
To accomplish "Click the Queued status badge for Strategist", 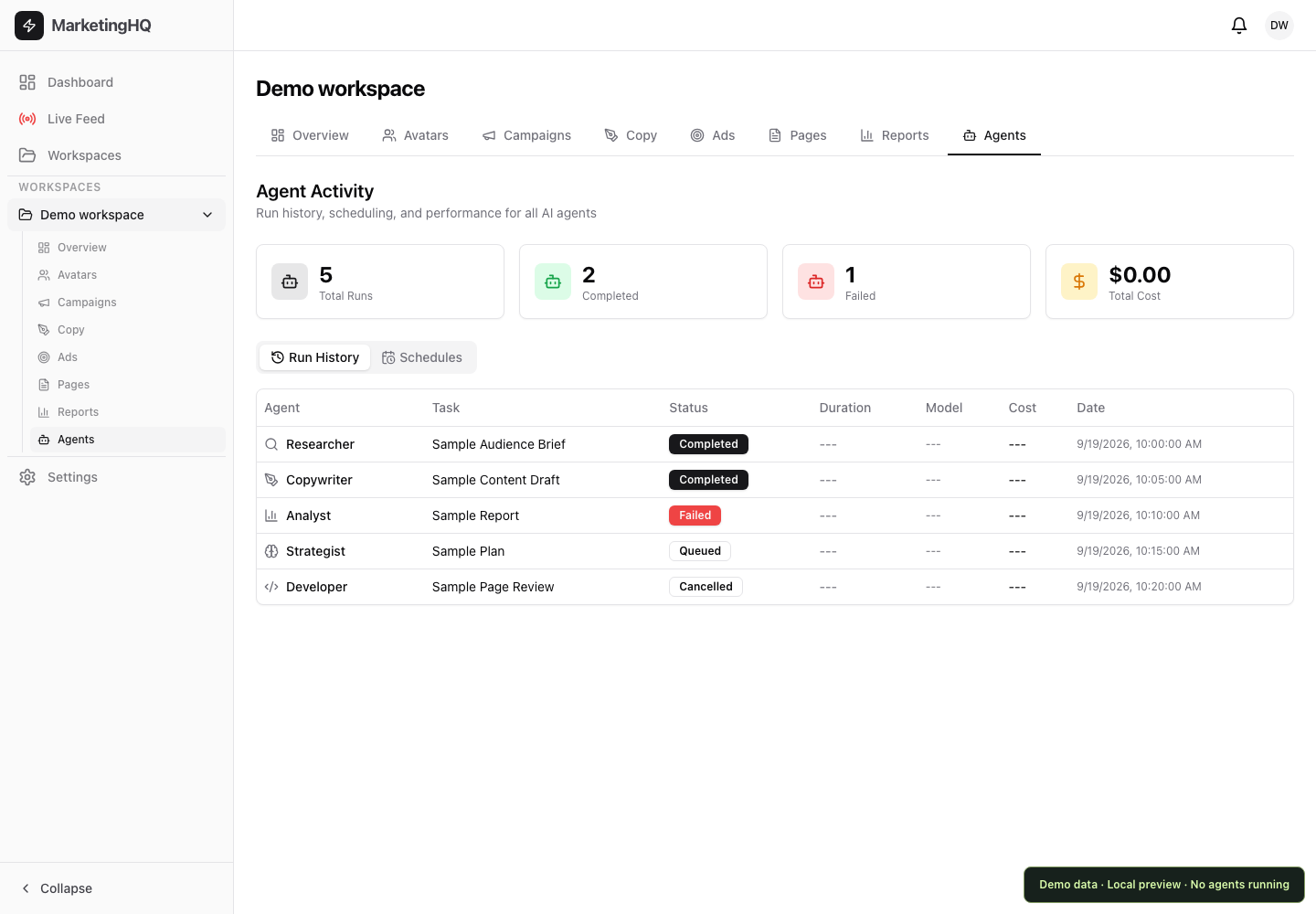I will click(700, 551).
